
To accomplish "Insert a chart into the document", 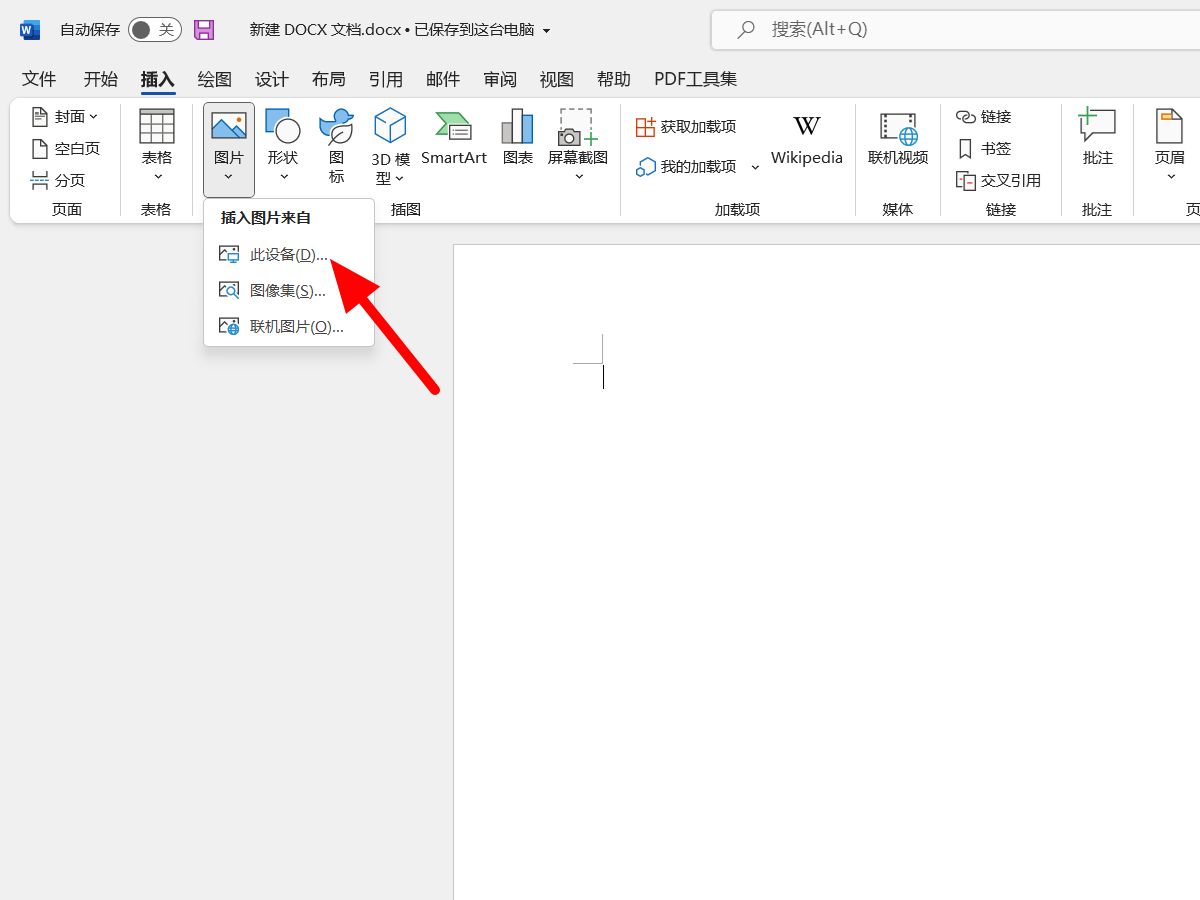I will (517, 140).
